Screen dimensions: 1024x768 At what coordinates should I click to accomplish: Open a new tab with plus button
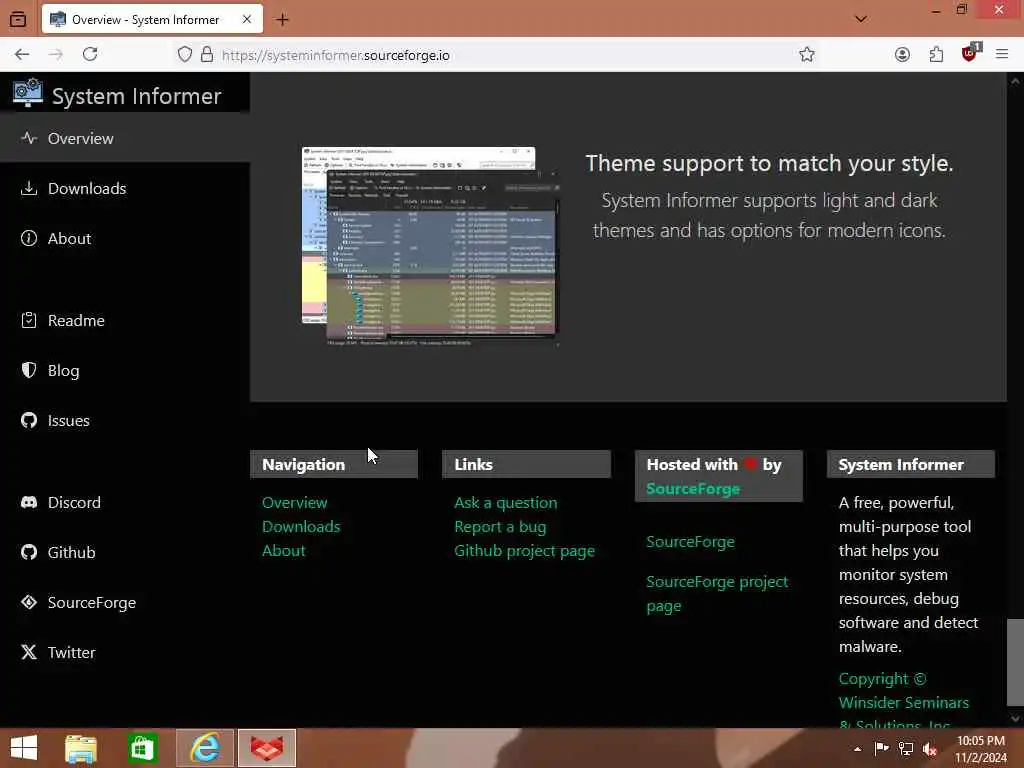tap(282, 20)
